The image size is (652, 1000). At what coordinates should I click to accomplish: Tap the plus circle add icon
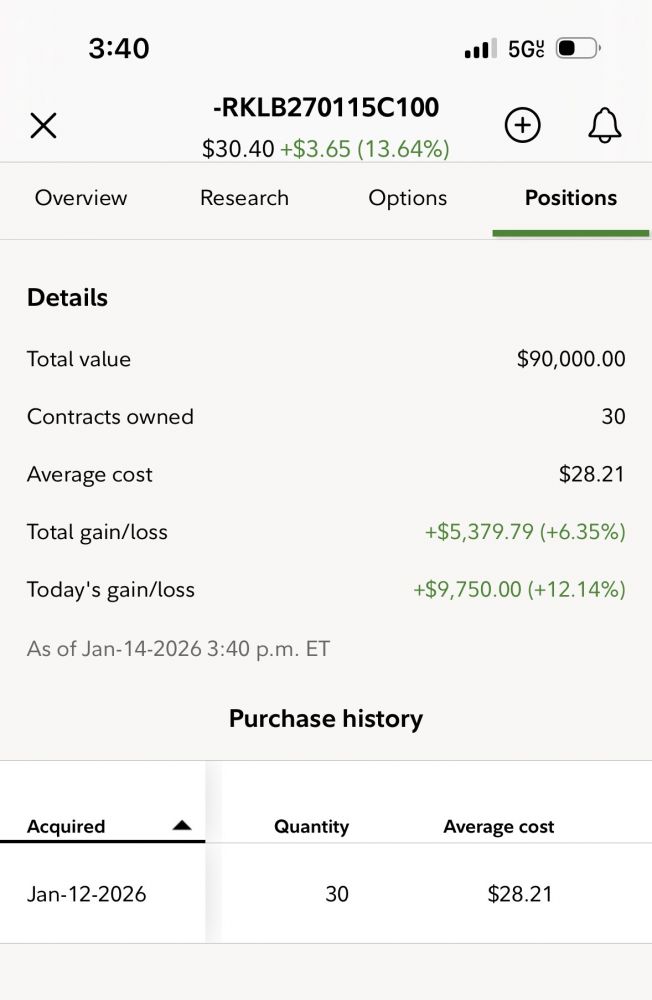point(522,125)
